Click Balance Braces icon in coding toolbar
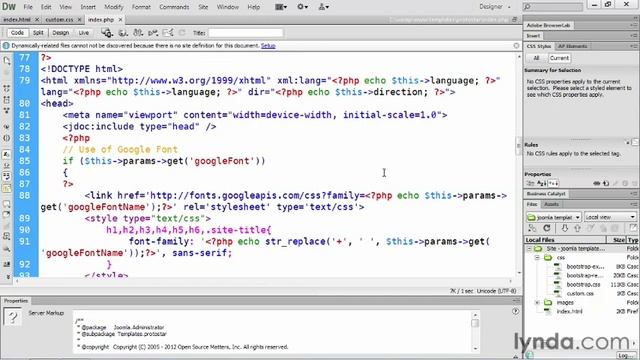Viewport: 640px width, 360px height. pyautogui.click(x=7, y=138)
